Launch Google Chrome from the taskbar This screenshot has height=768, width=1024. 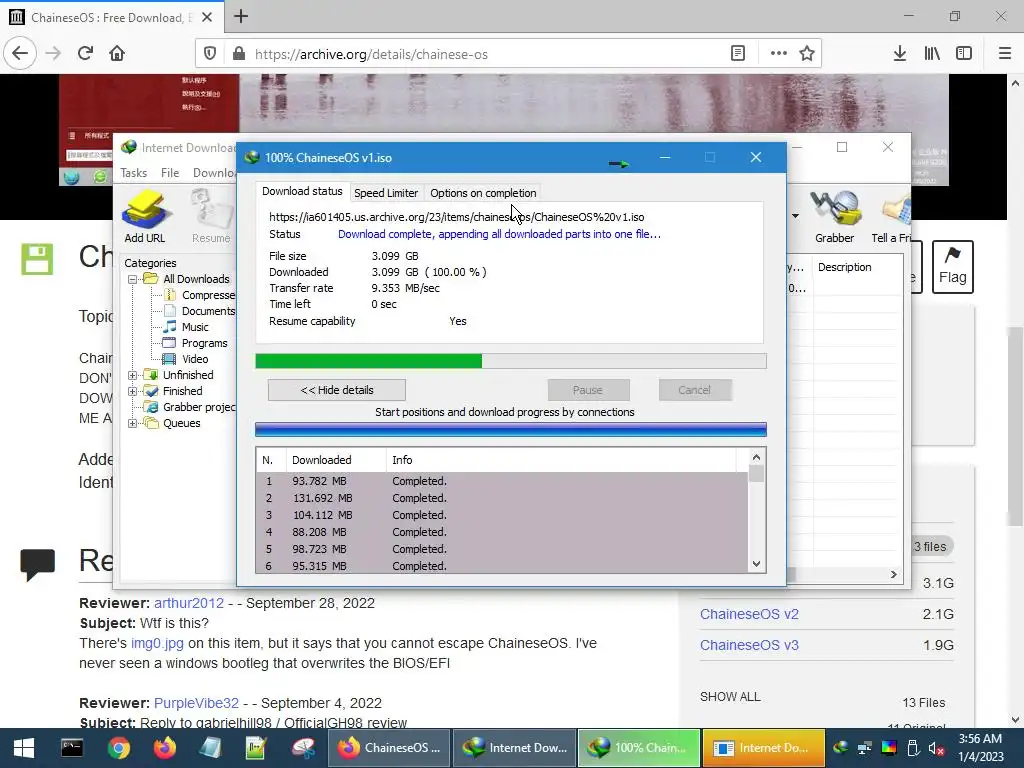(x=118, y=748)
